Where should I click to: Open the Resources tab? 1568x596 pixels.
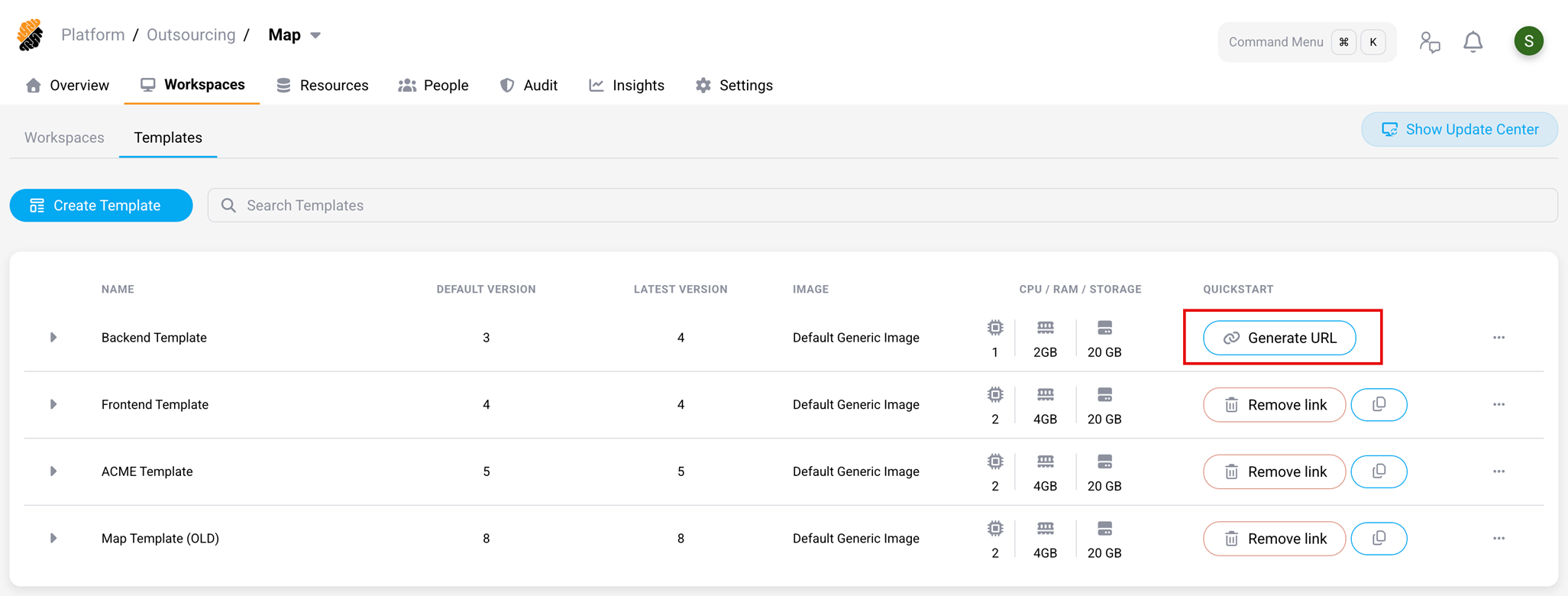(322, 86)
